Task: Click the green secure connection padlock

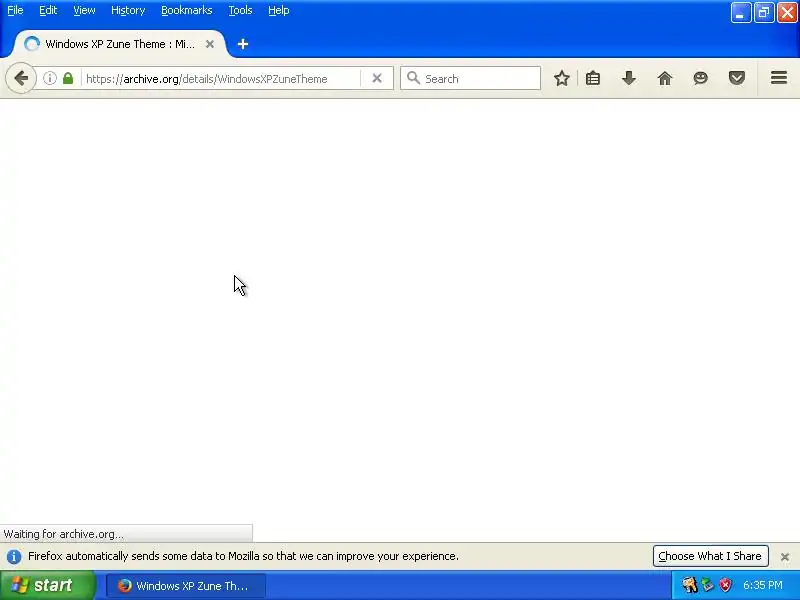Action: 68,78
